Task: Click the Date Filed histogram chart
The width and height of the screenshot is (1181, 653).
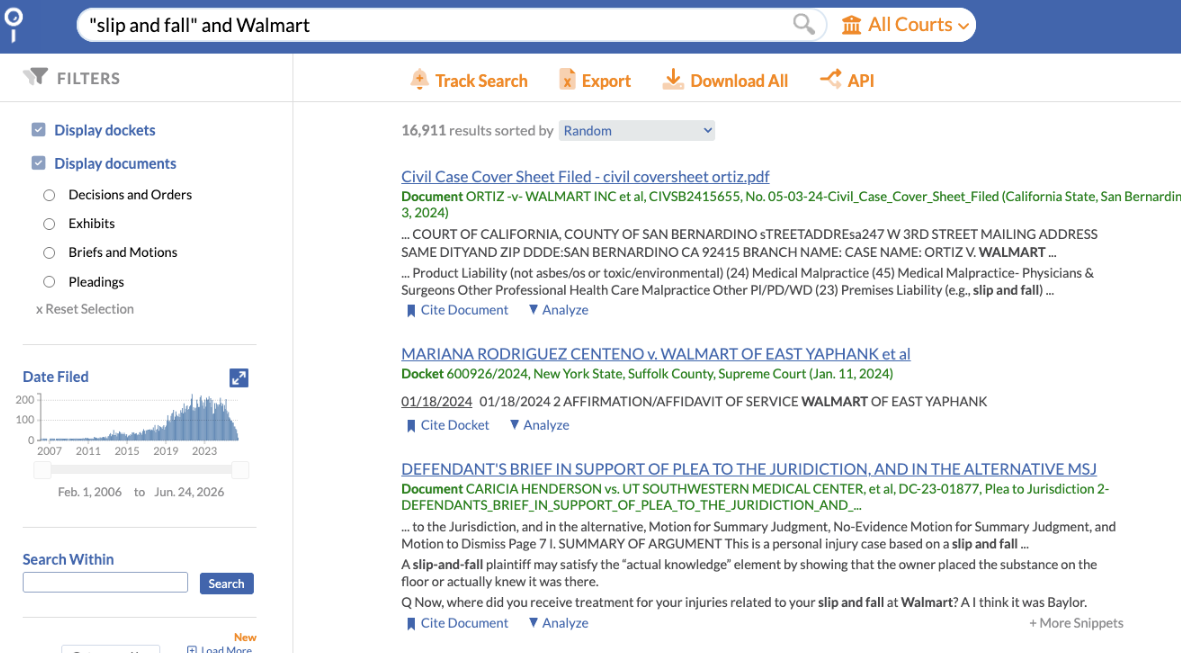Action: point(139,417)
